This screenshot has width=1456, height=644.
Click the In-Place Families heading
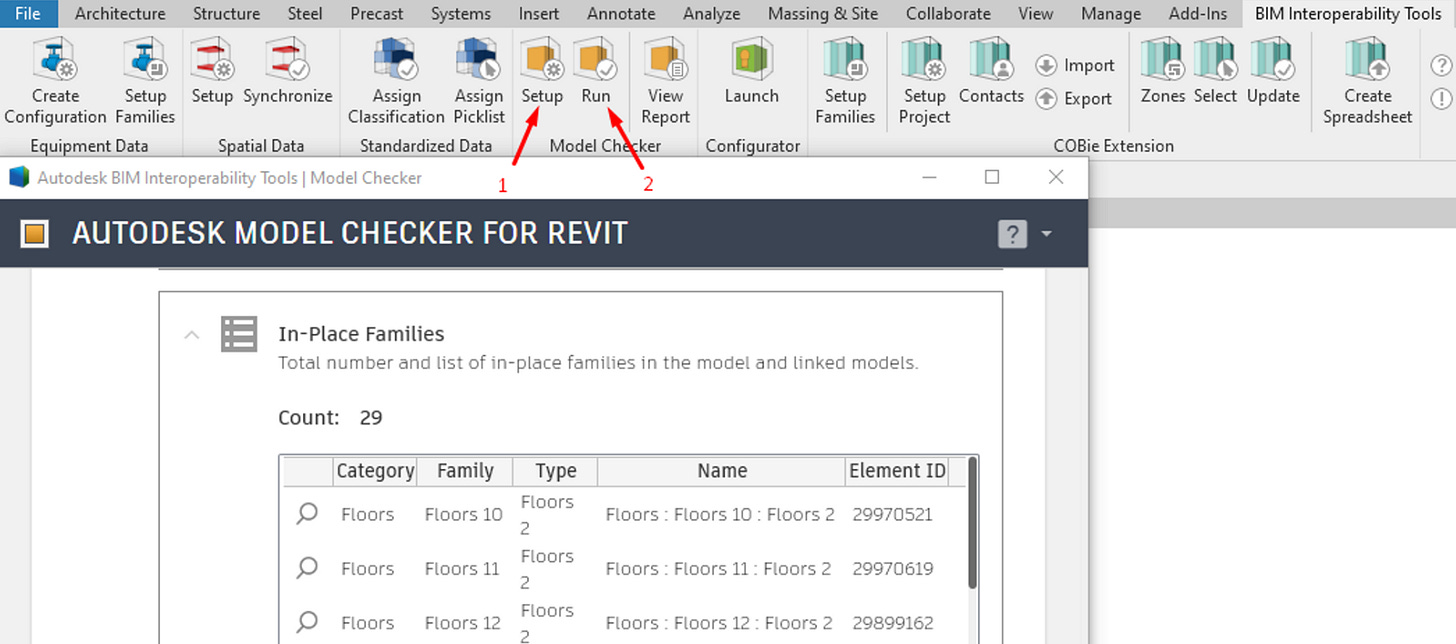(361, 334)
